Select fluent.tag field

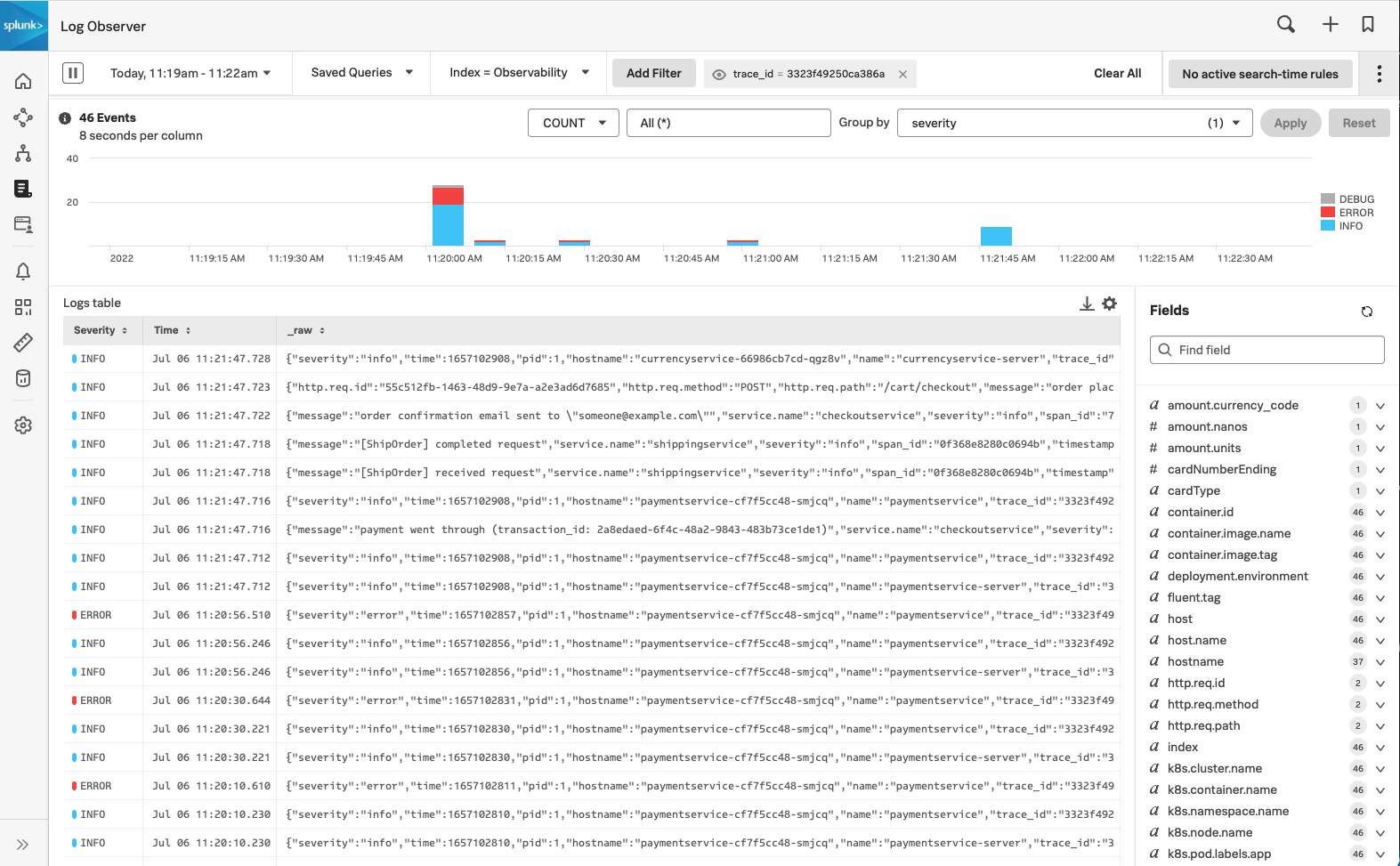click(x=1194, y=598)
